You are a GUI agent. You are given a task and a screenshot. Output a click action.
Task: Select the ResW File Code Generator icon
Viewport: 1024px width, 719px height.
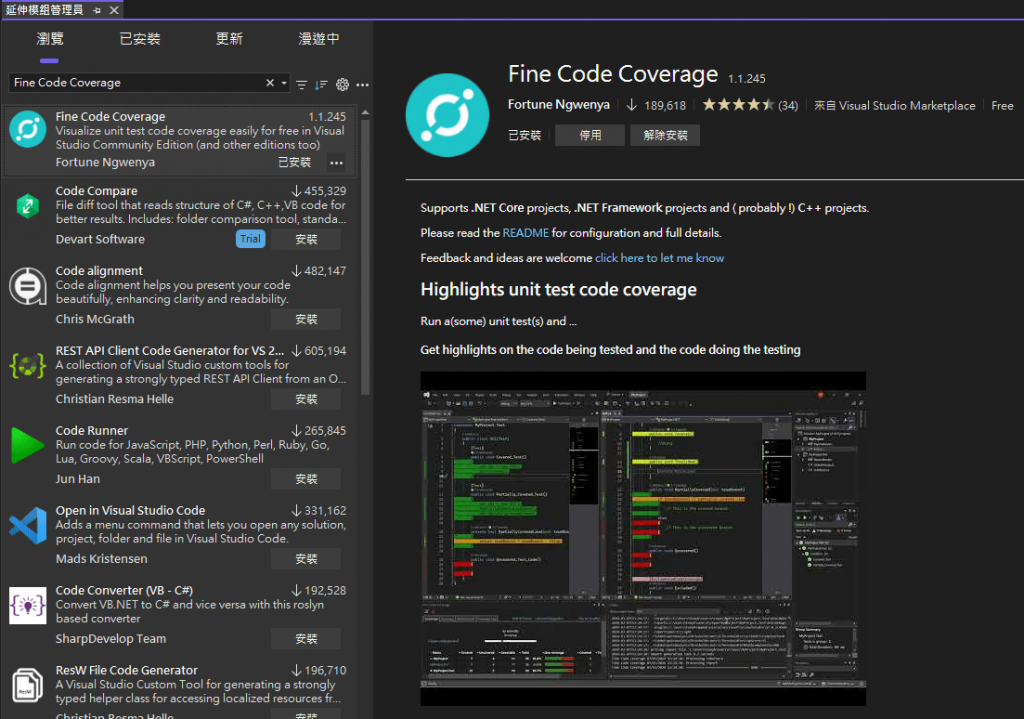pyautogui.click(x=27, y=685)
